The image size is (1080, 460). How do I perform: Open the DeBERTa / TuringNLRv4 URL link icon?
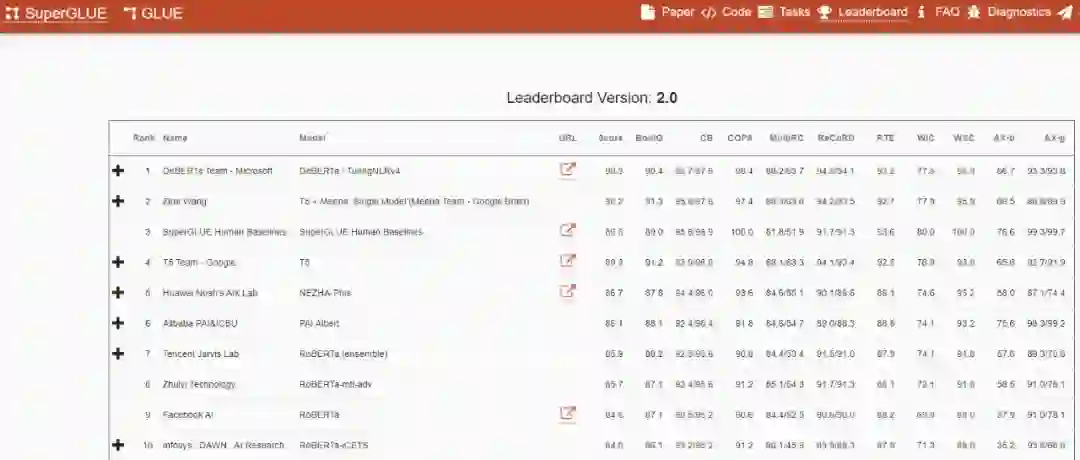tap(568, 169)
